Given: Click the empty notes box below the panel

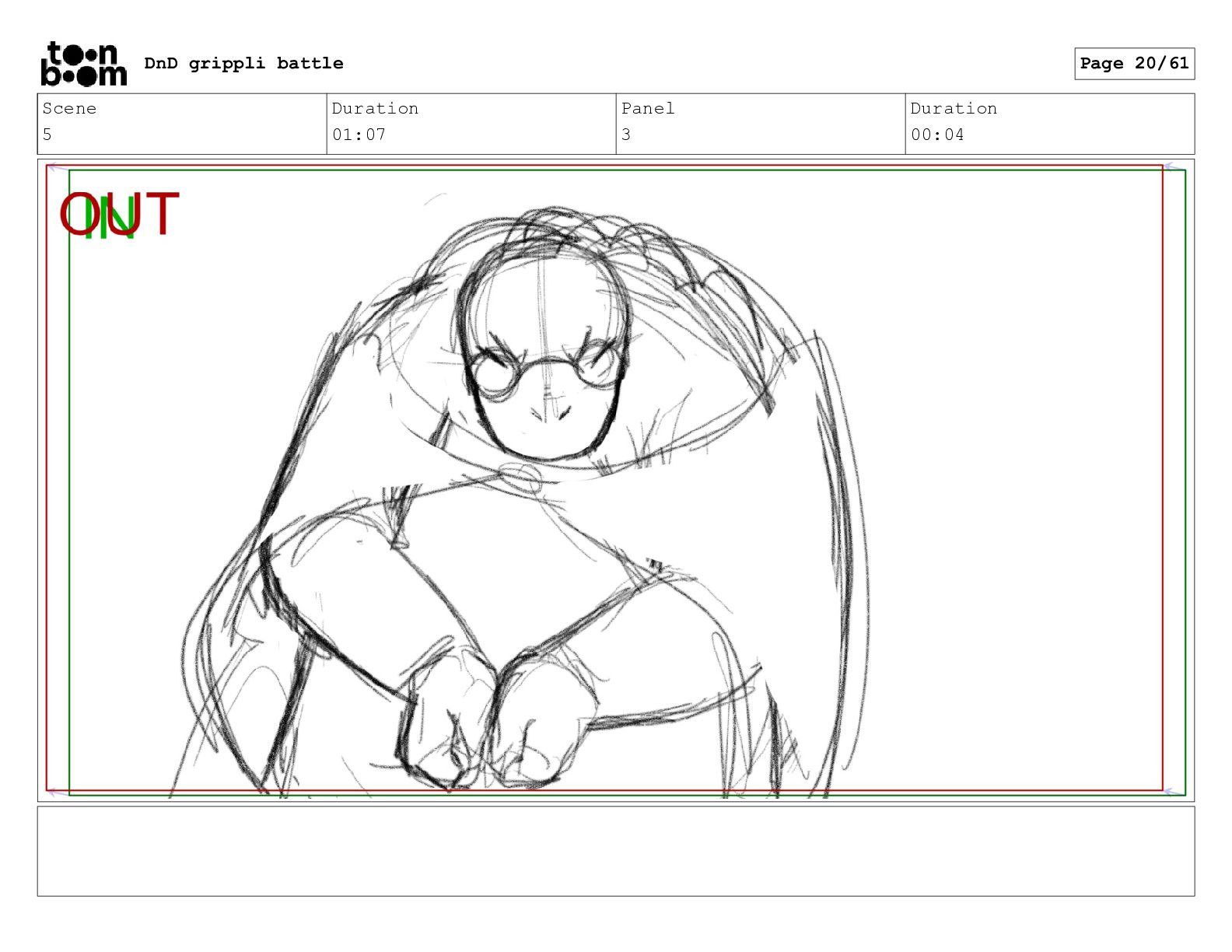Looking at the screenshot, I should (x=616, y=851).
